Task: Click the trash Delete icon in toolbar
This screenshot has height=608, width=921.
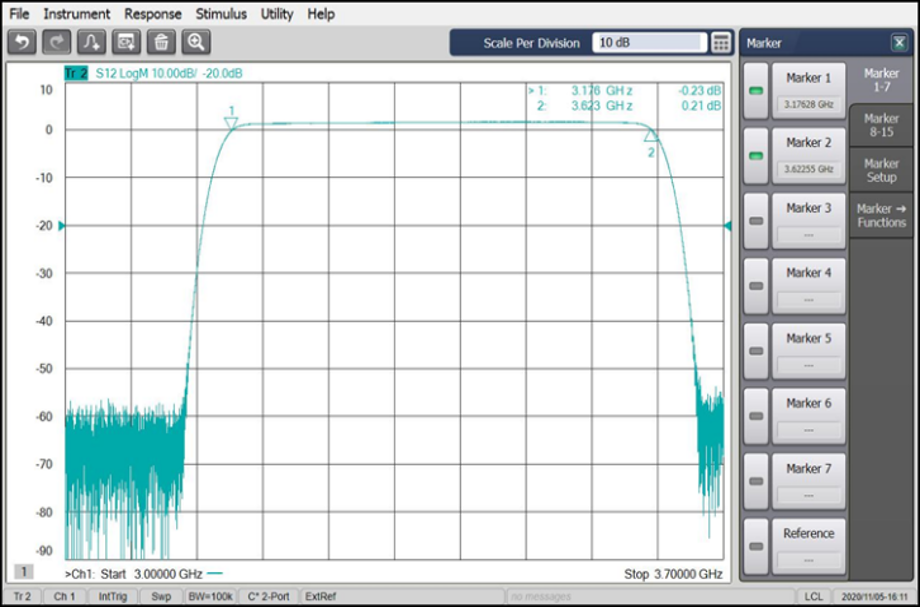Action: (x=160, y=42)
